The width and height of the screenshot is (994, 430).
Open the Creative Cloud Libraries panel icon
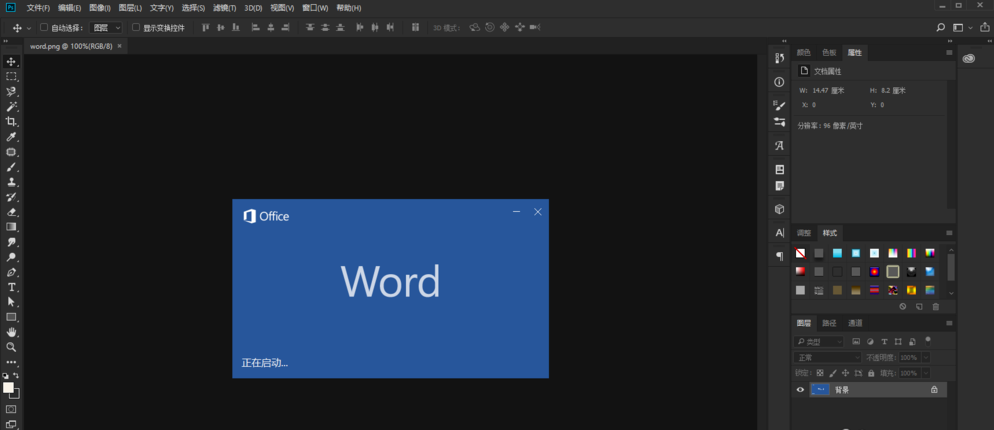coord(968,59)
